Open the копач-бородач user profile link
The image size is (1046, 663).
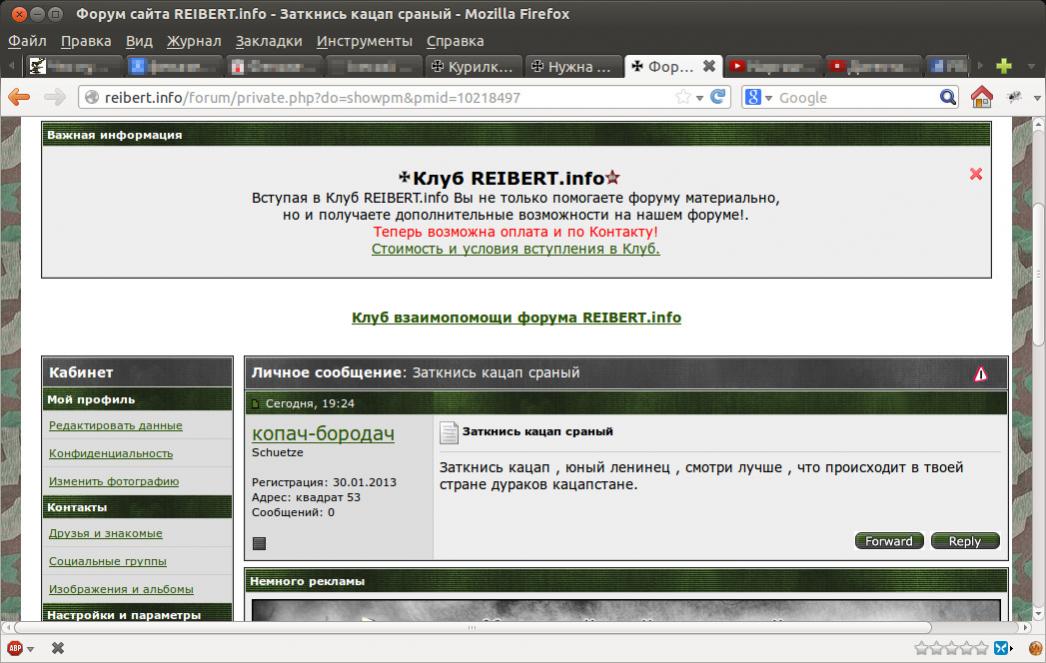323,433
